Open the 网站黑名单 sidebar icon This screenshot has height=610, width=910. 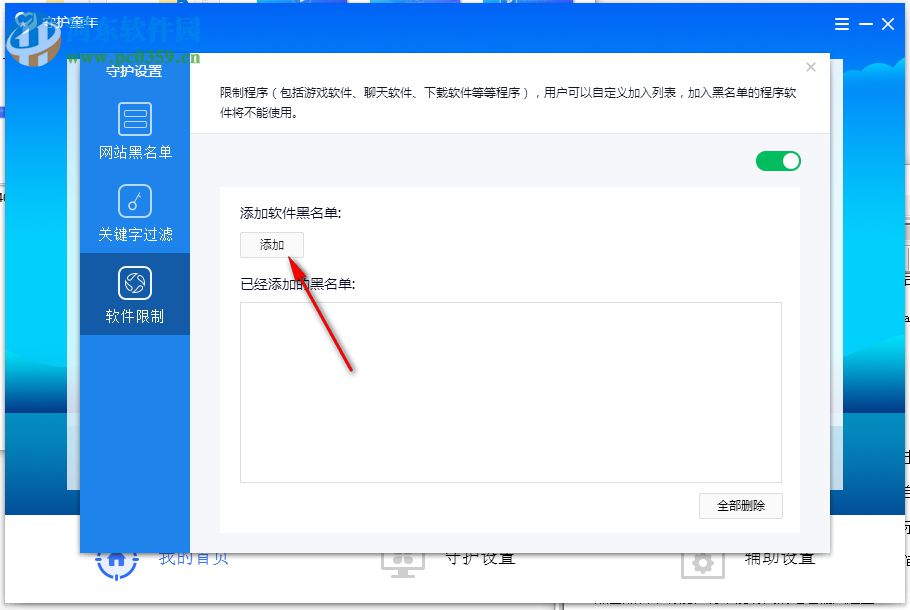point(135,120)
